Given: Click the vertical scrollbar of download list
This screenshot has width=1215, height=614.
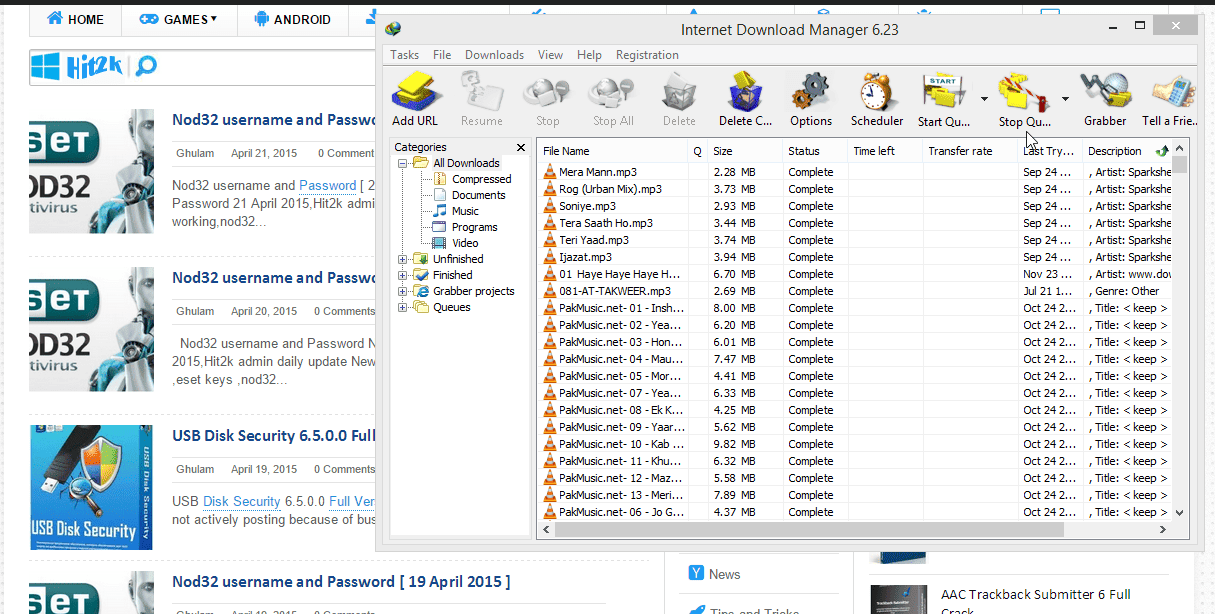Looking at the screenshot, I should click(1180, 165).
